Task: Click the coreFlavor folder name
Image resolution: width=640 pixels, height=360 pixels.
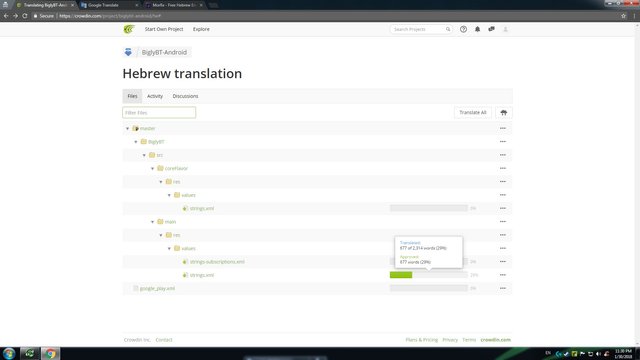Action: 176,168
